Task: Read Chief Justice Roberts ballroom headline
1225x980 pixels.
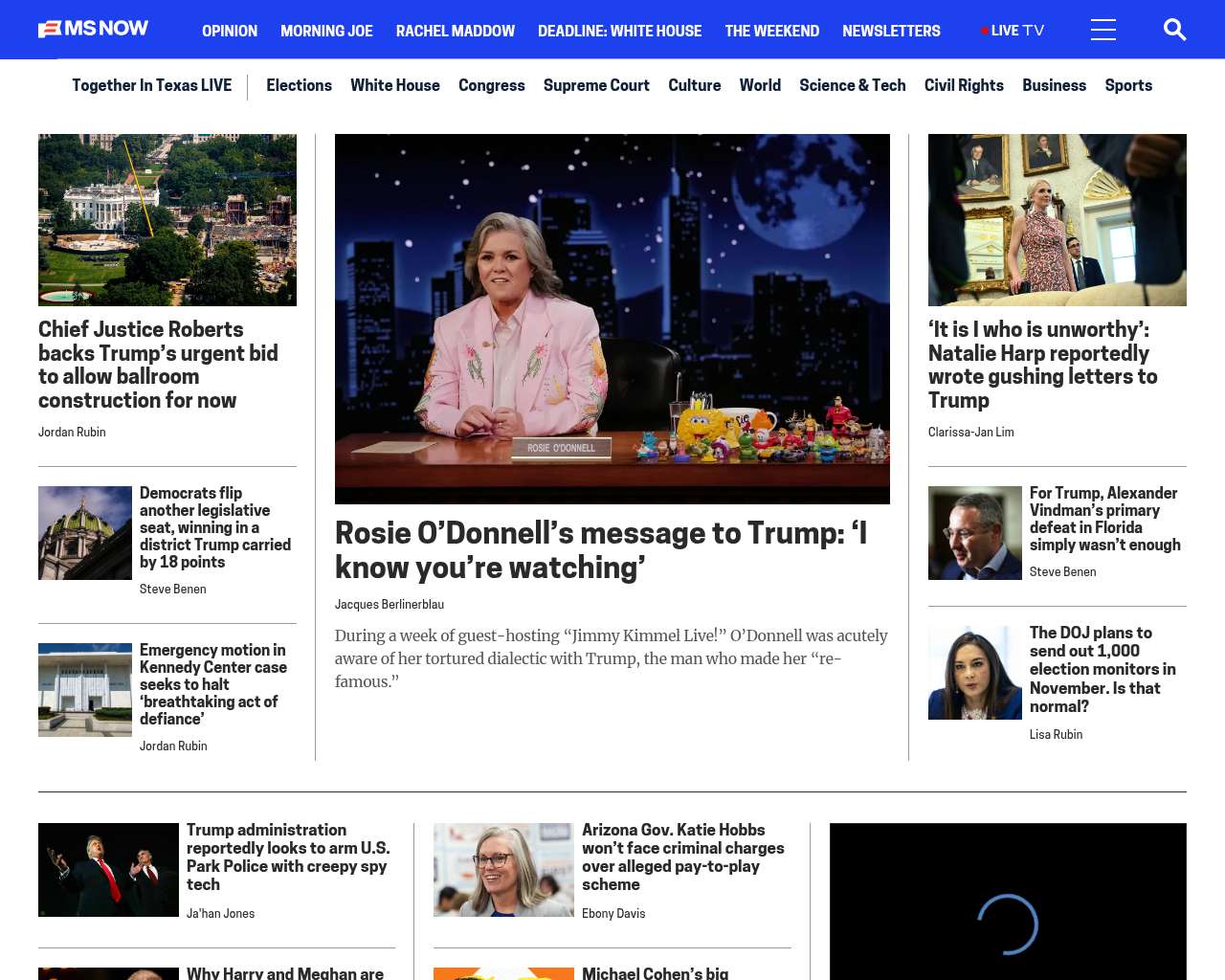Action: 158,365
